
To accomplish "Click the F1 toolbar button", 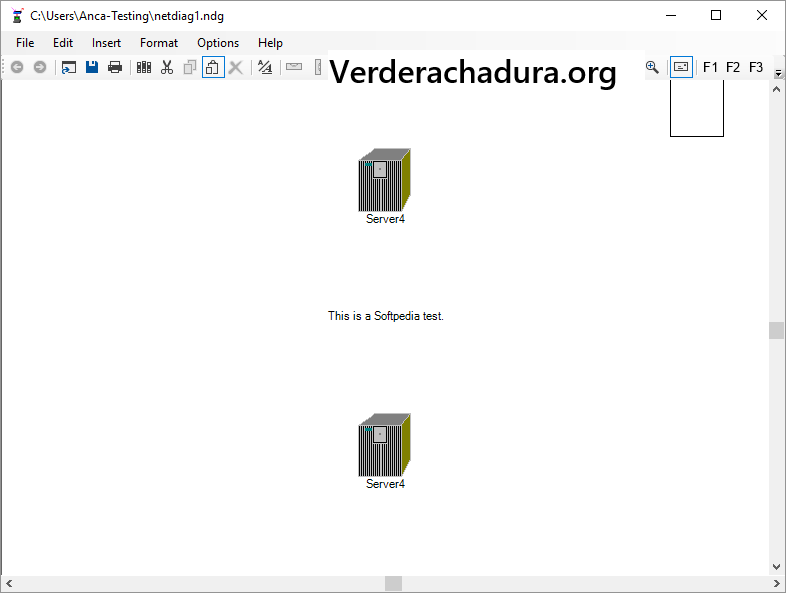I will 710,67.
